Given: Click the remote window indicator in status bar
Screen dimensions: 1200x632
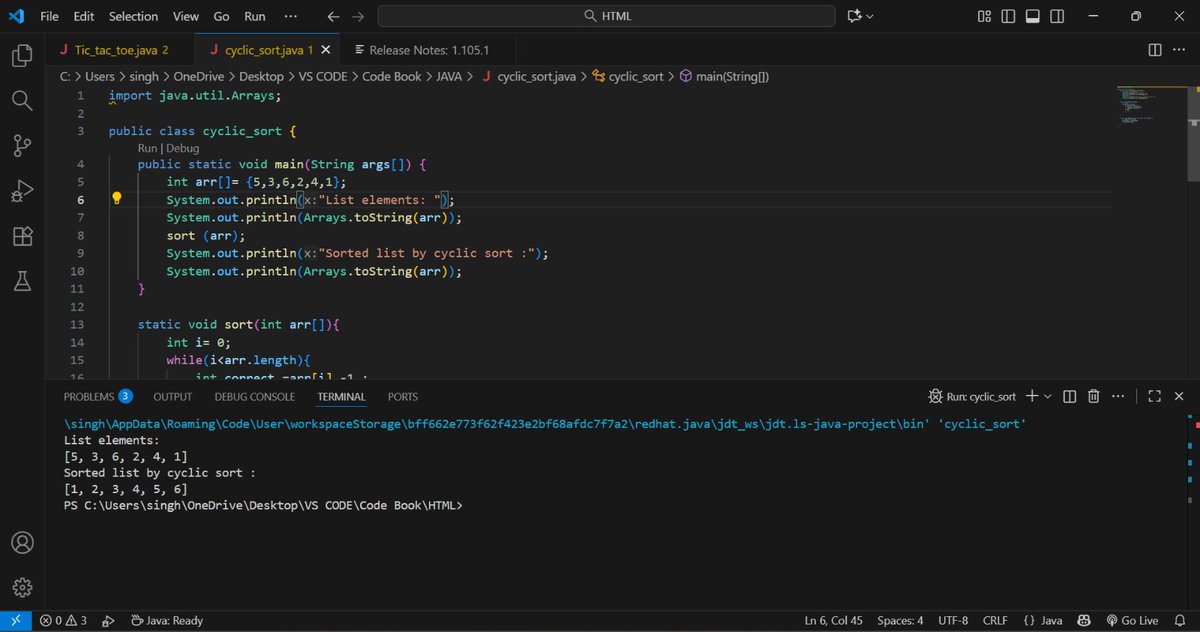Looking at the screenshot, I should click(15, 620).
